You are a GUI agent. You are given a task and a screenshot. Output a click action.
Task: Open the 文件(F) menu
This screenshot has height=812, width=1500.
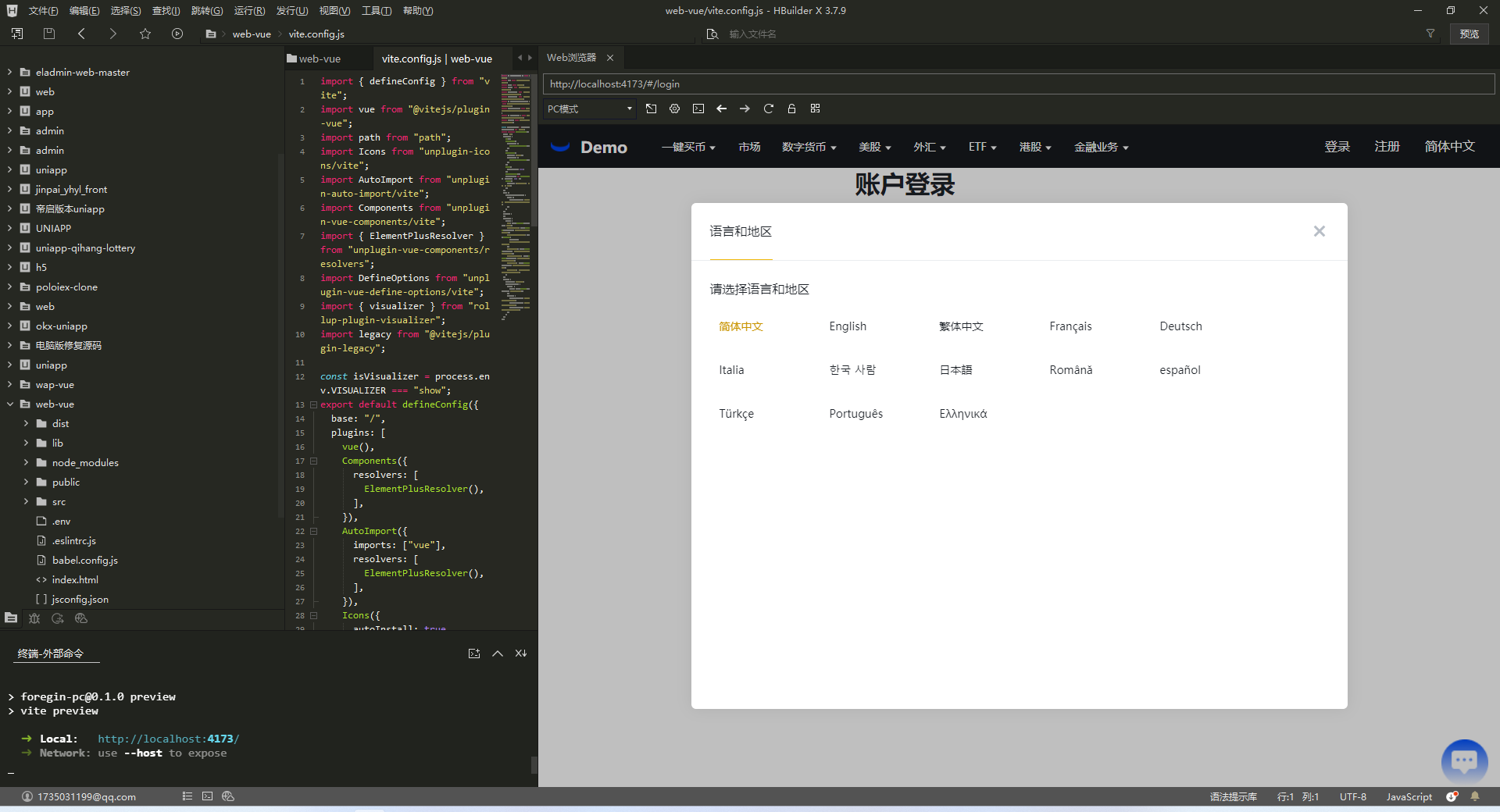point(44,11)
